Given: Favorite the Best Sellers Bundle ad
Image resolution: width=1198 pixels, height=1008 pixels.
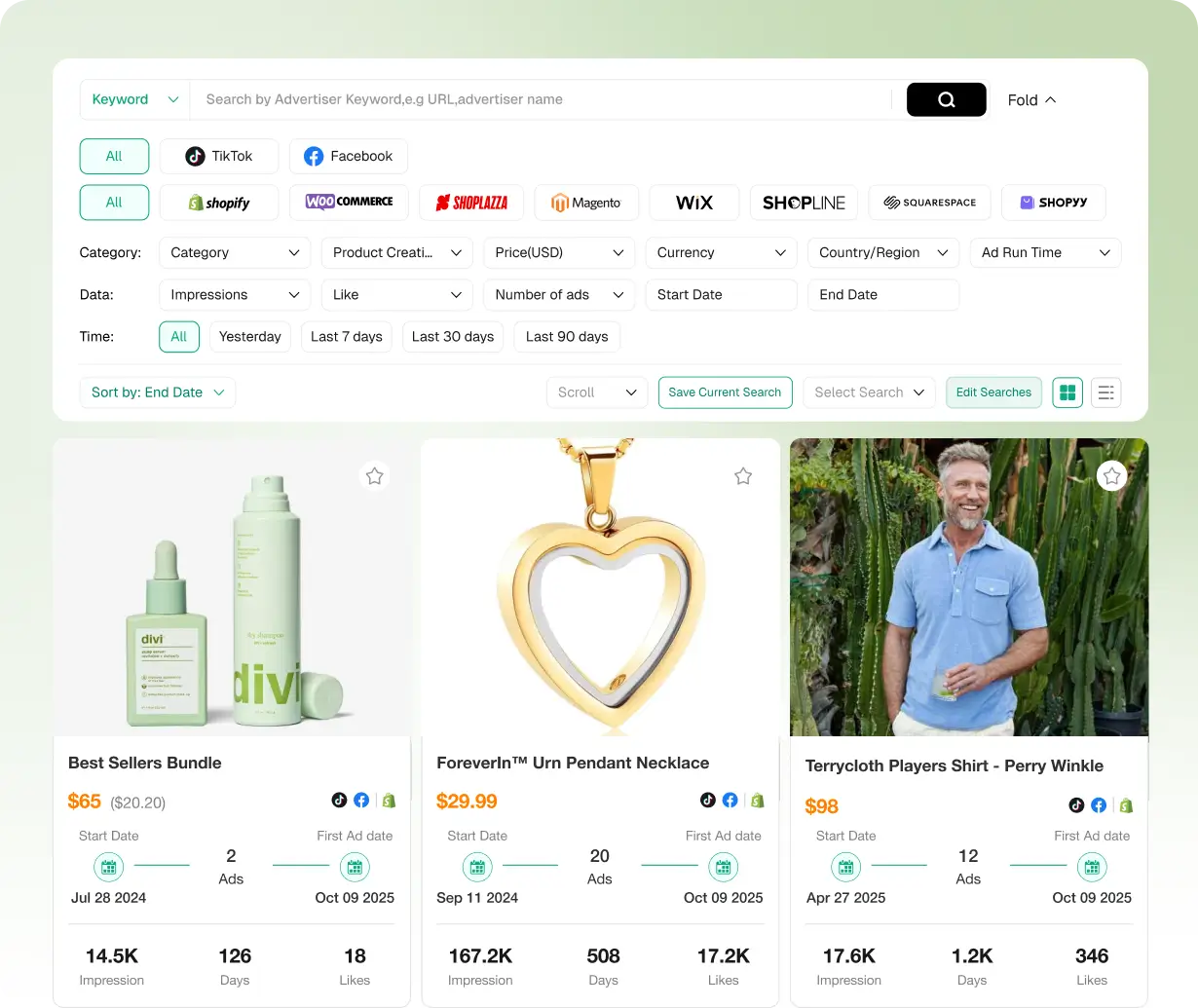Looking at the screenshot, I should click(x=374, y=475).
